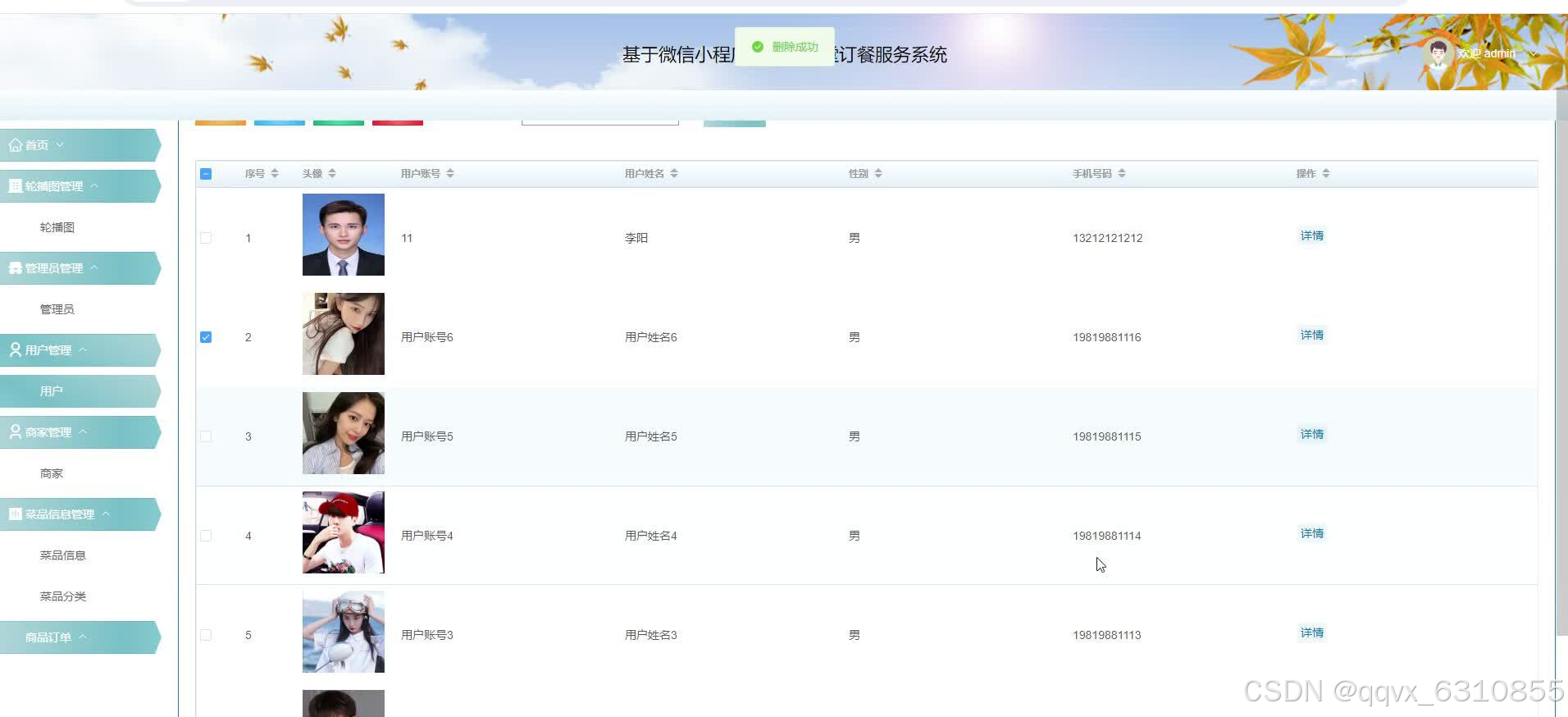Collapse the 用户管理 menu chevron
The image size is (1568, 717).
pyautogui.click(x=83, y=349)
